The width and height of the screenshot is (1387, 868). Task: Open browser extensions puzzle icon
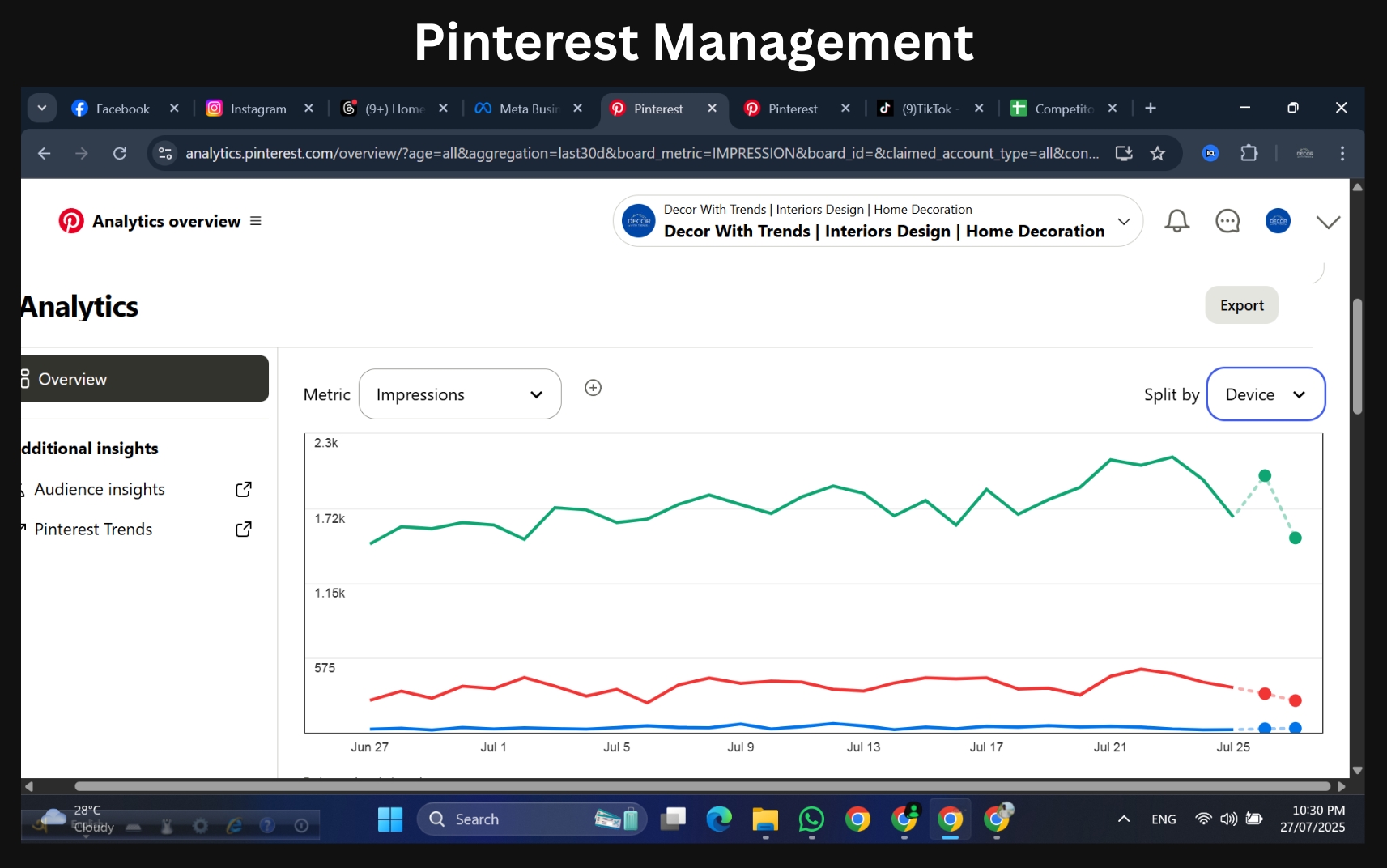click(x=1250, y=153)
